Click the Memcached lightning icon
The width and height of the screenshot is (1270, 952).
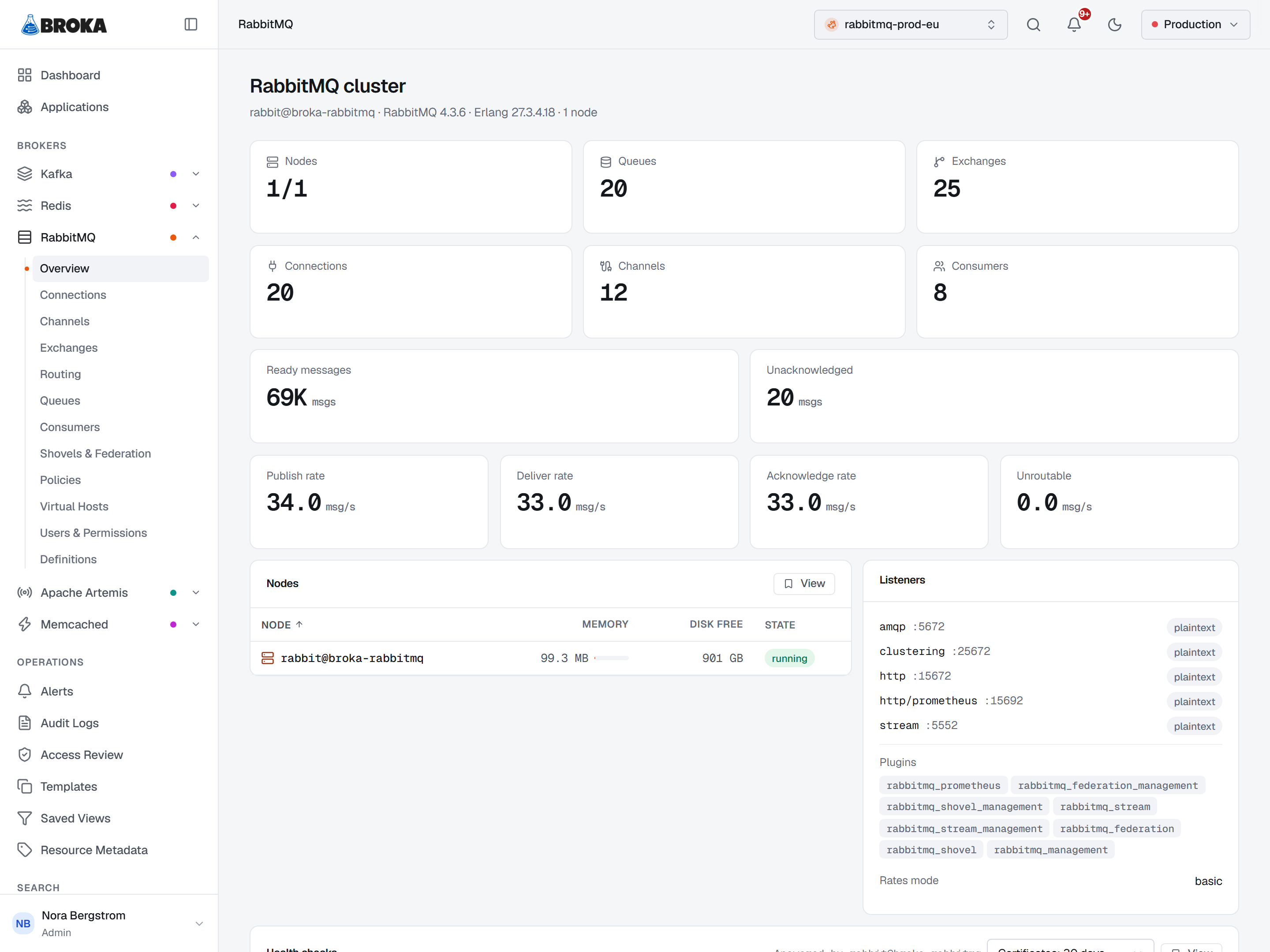24,625
